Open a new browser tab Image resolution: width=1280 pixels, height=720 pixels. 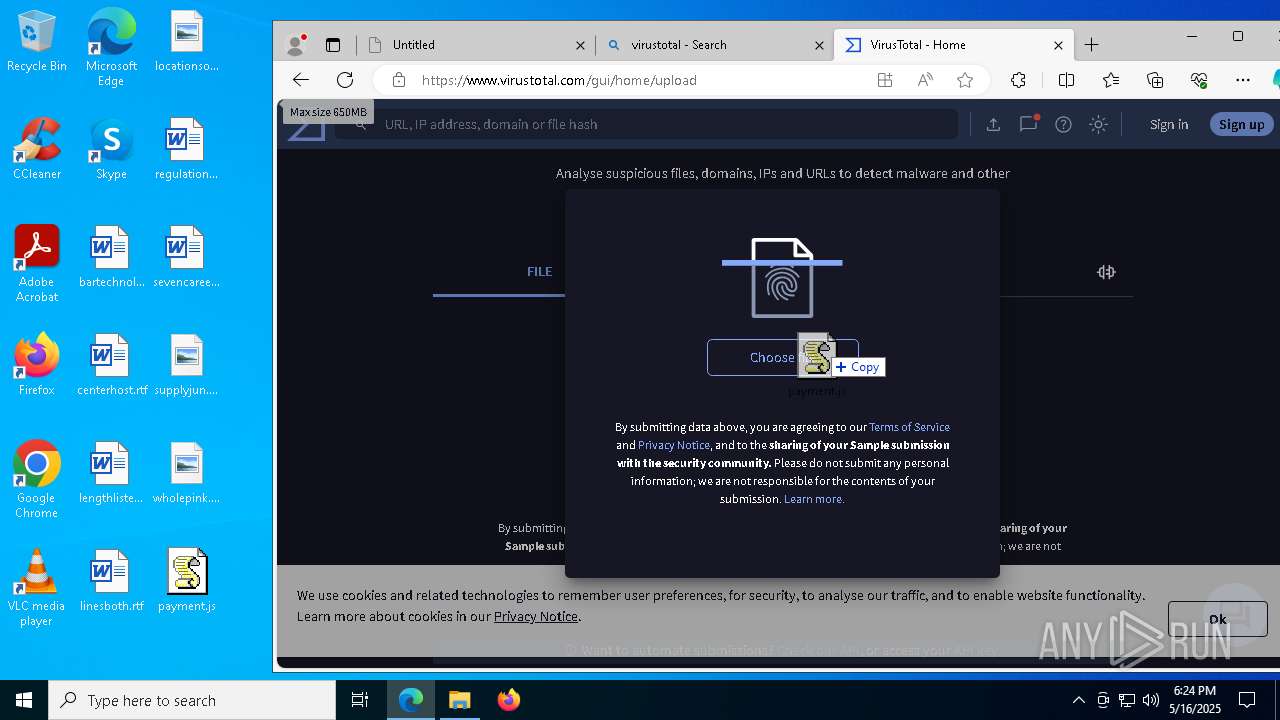(1091, 45)
